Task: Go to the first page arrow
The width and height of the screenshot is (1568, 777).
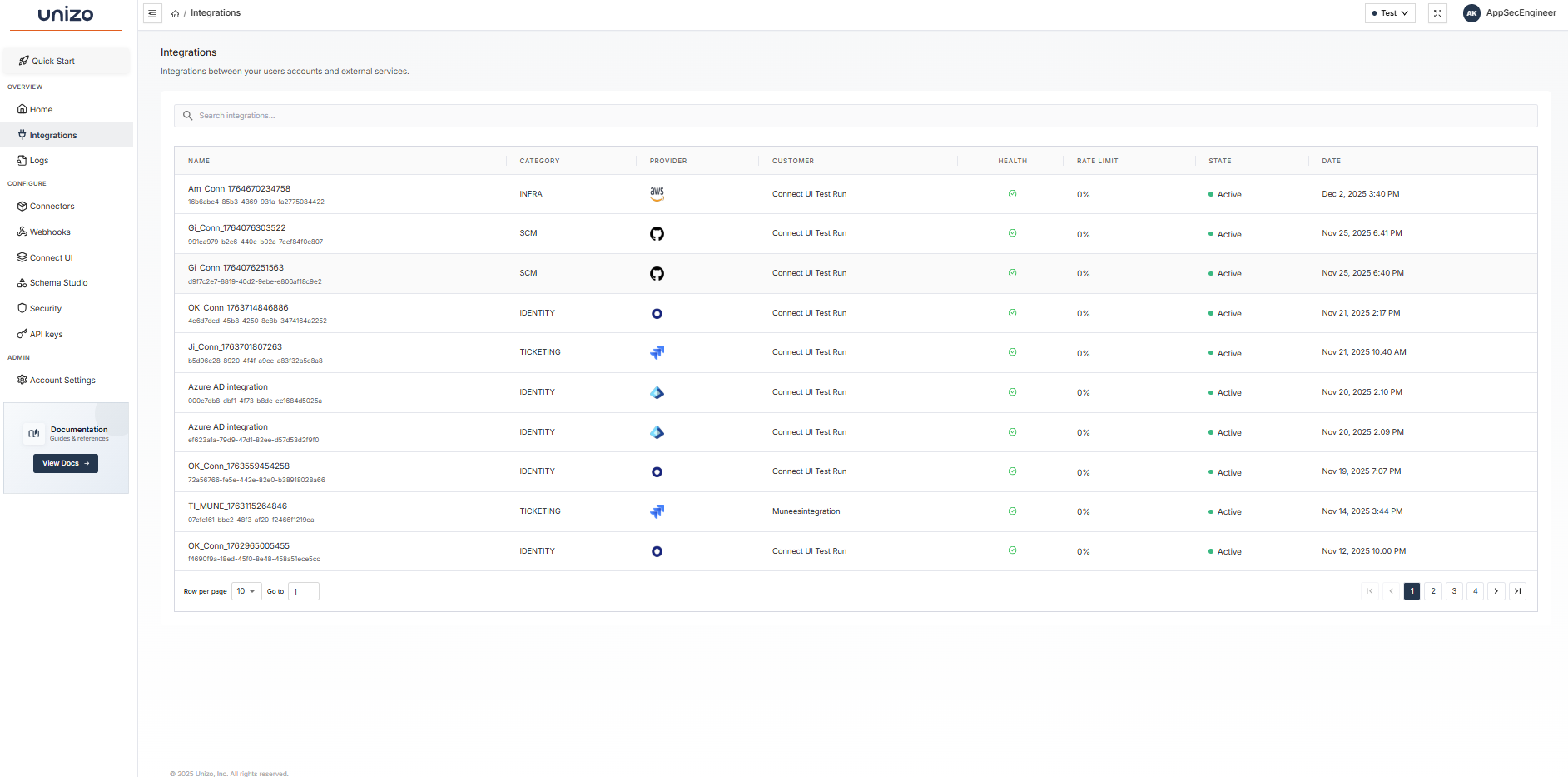Action: 1370,591
